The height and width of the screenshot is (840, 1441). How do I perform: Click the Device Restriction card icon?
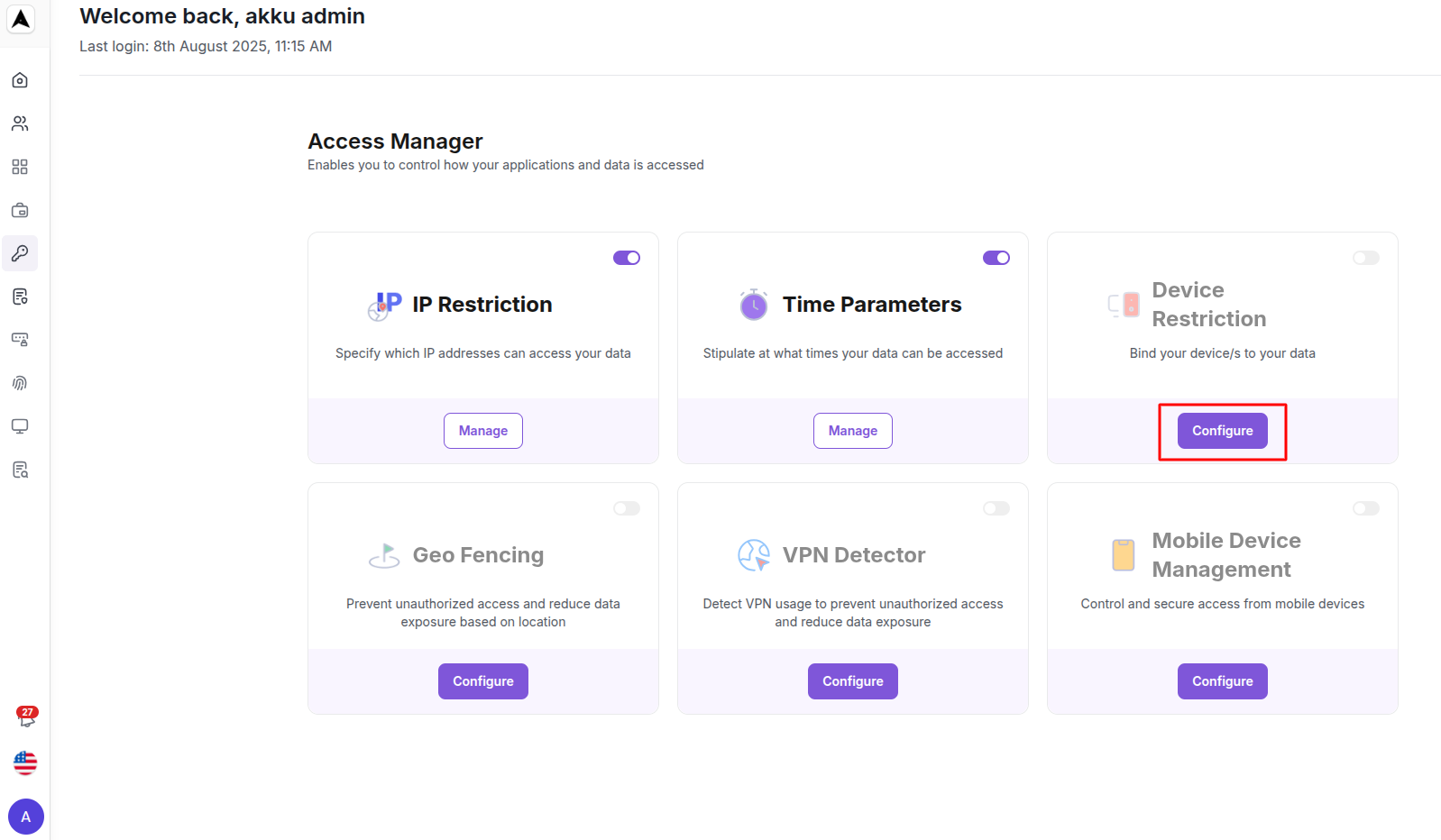[1124, 306]
